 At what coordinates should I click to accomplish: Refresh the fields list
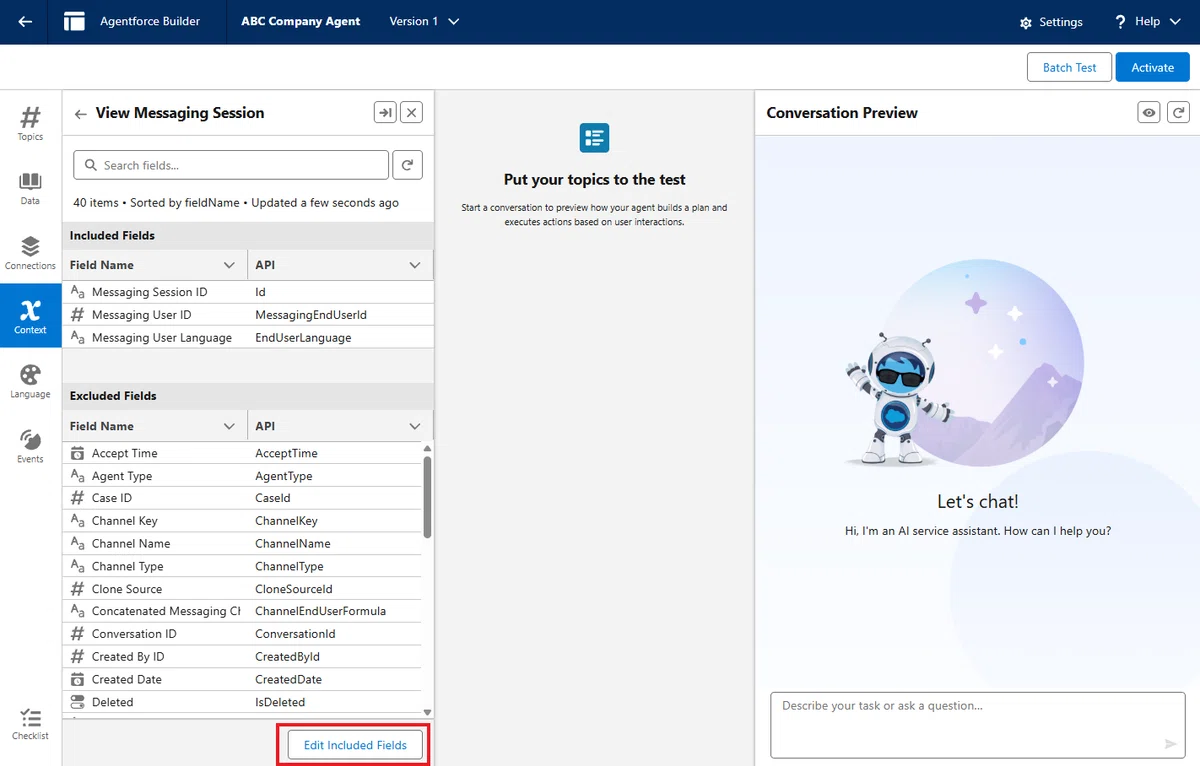point(407,165)
